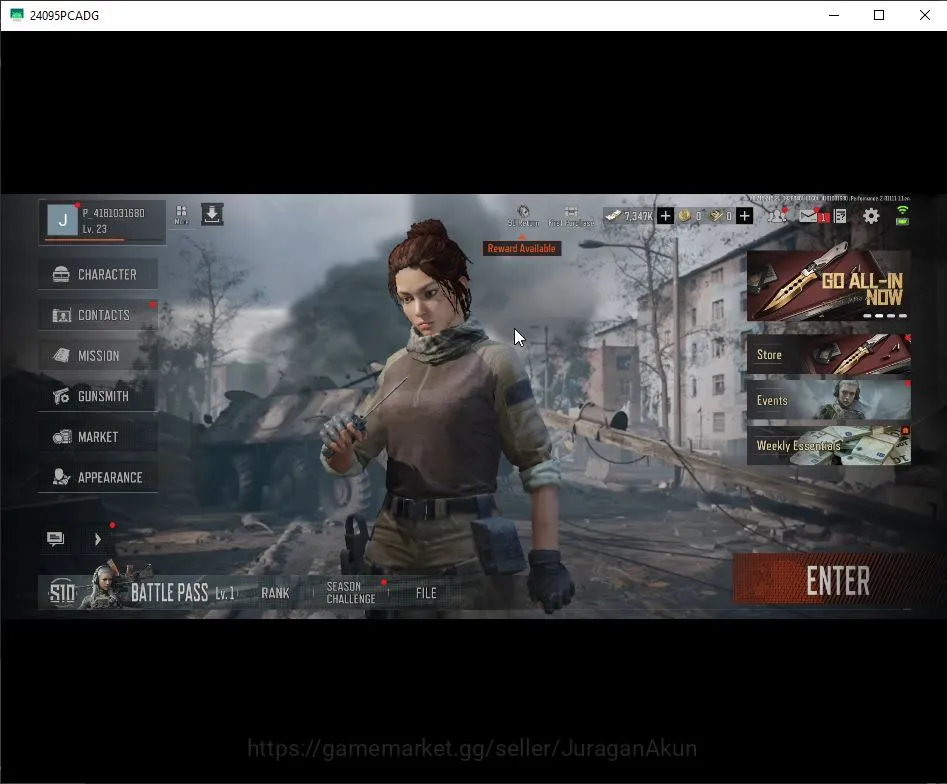The width and height of the screenshot is (947, 784).
Task: Switch to the RANK tab
Action: pos(275,593)
